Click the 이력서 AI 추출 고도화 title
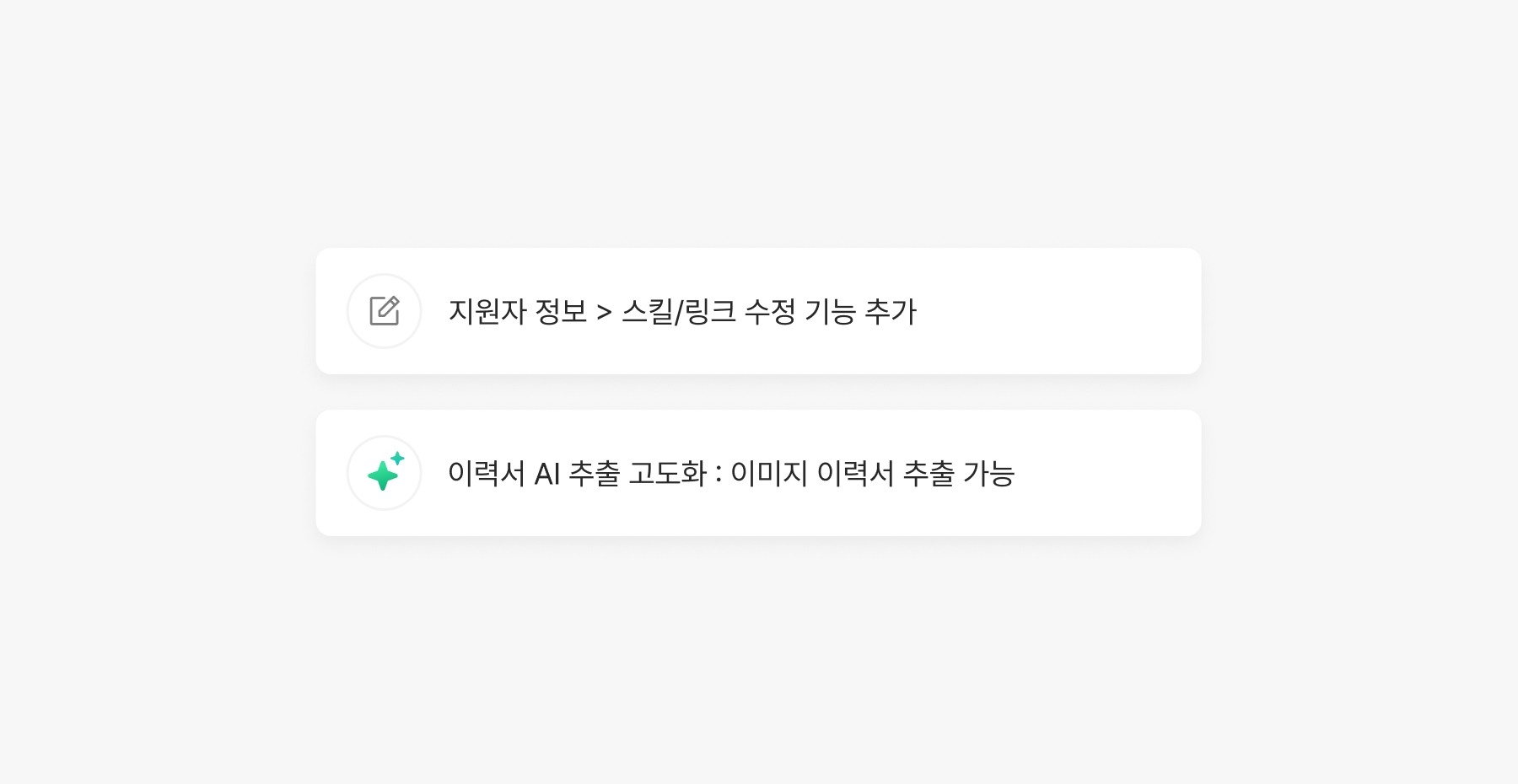Viewport: 1518px width, 784px height. coord(577,474)
